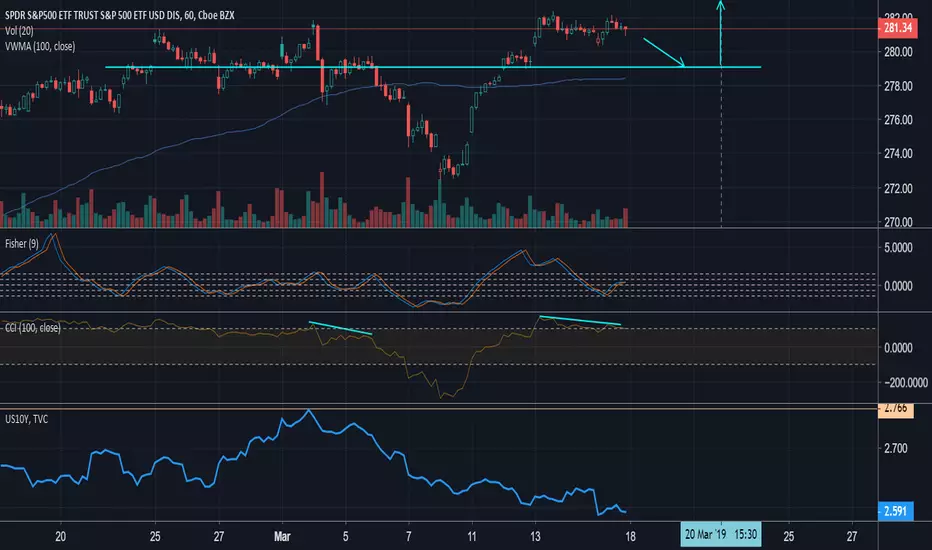Select the VWMA (100, close) indicator label
Screen dimensions: 932x550
tap(40, 46)
